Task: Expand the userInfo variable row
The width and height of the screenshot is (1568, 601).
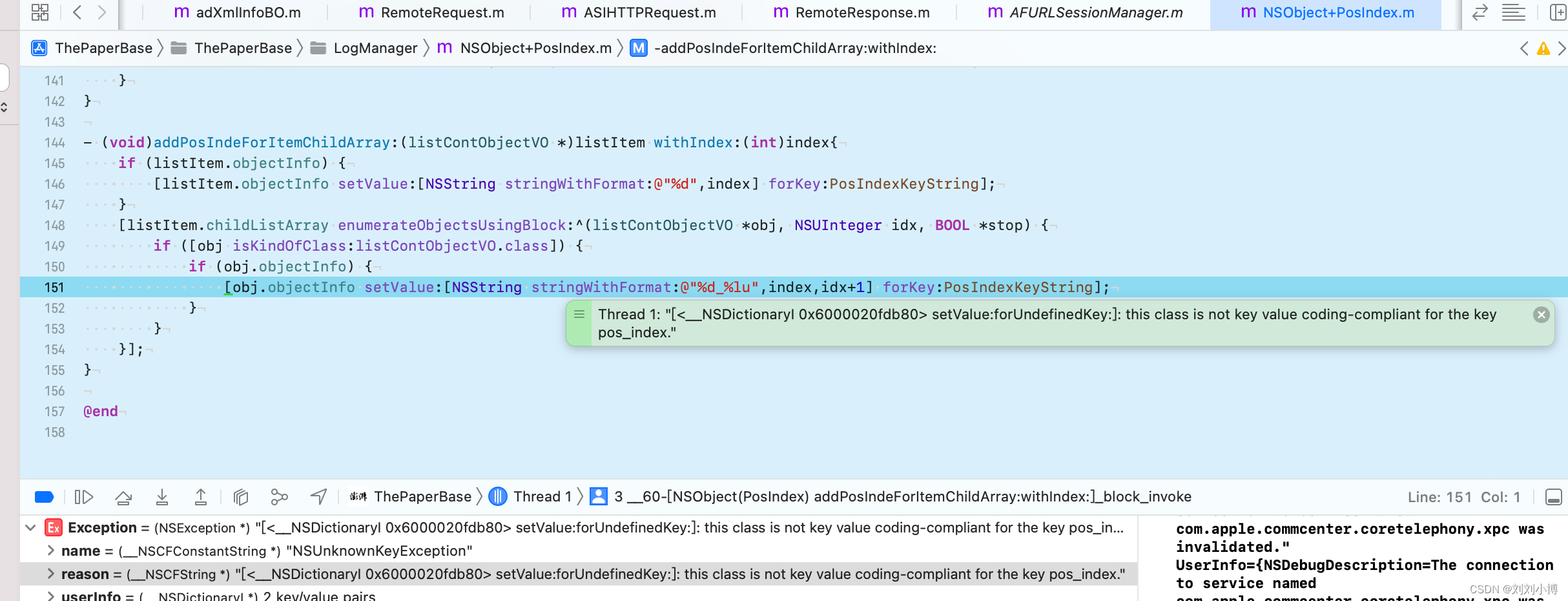Action: [50, 596]
